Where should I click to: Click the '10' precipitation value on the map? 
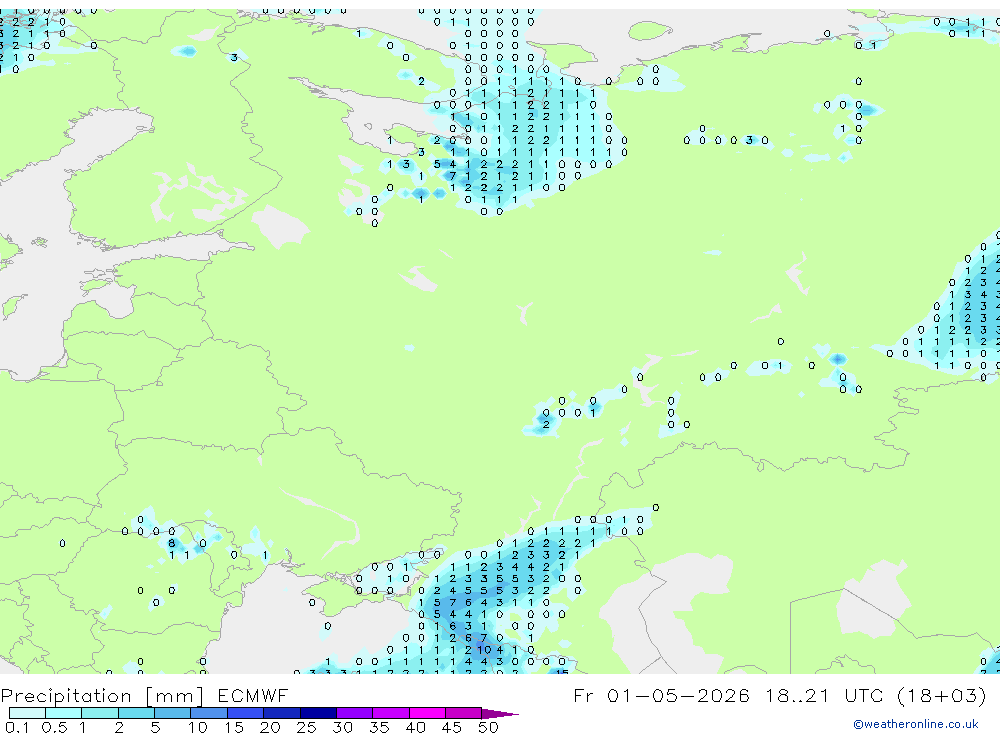click(485, 650)
